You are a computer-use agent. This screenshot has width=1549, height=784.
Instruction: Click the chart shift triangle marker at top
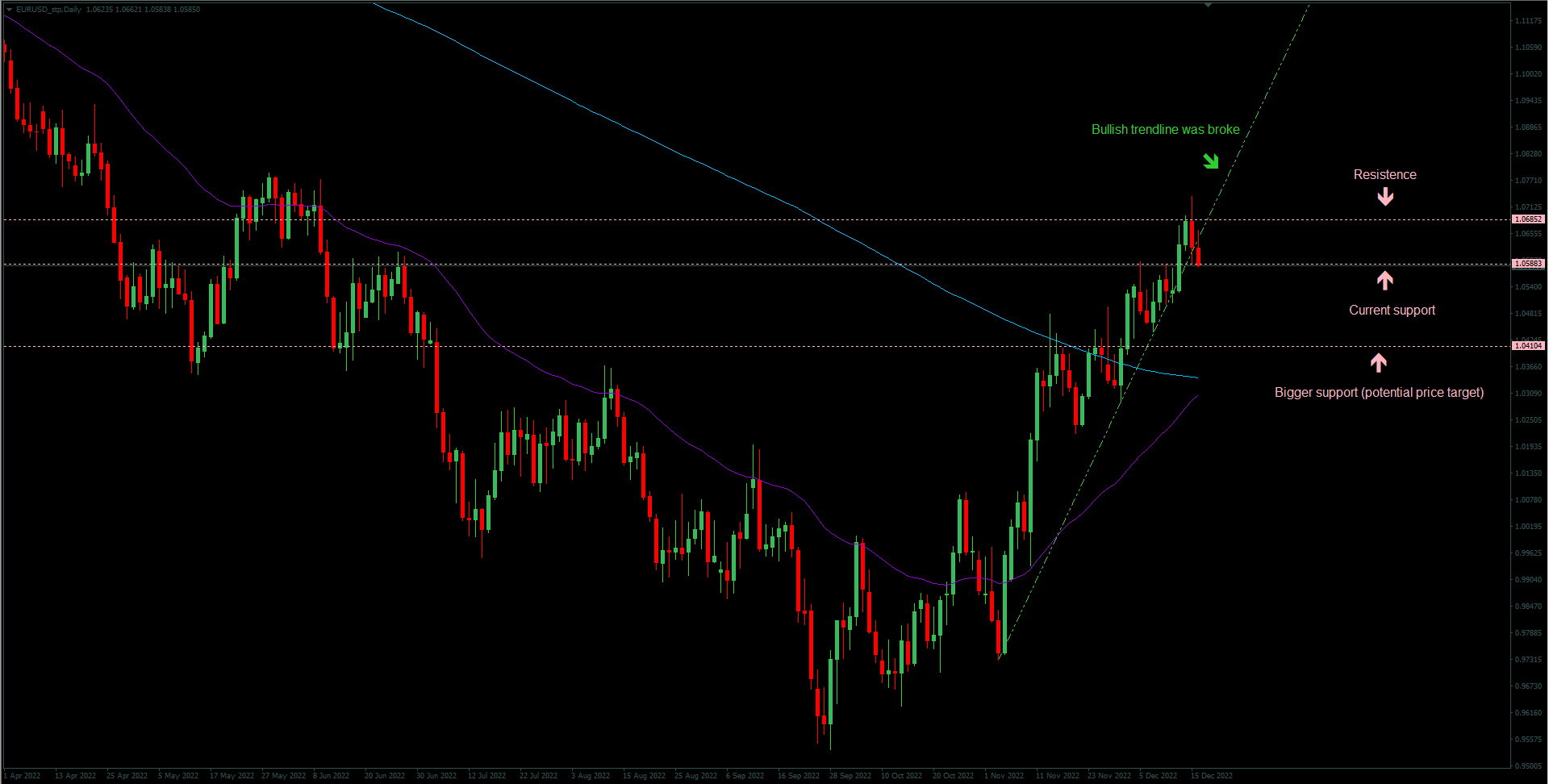coord(1208,5)
